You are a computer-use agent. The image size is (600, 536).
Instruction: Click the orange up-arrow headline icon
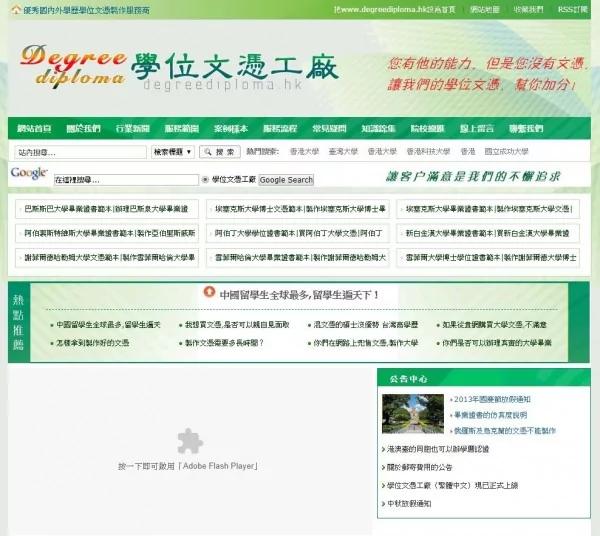[209, 292]
